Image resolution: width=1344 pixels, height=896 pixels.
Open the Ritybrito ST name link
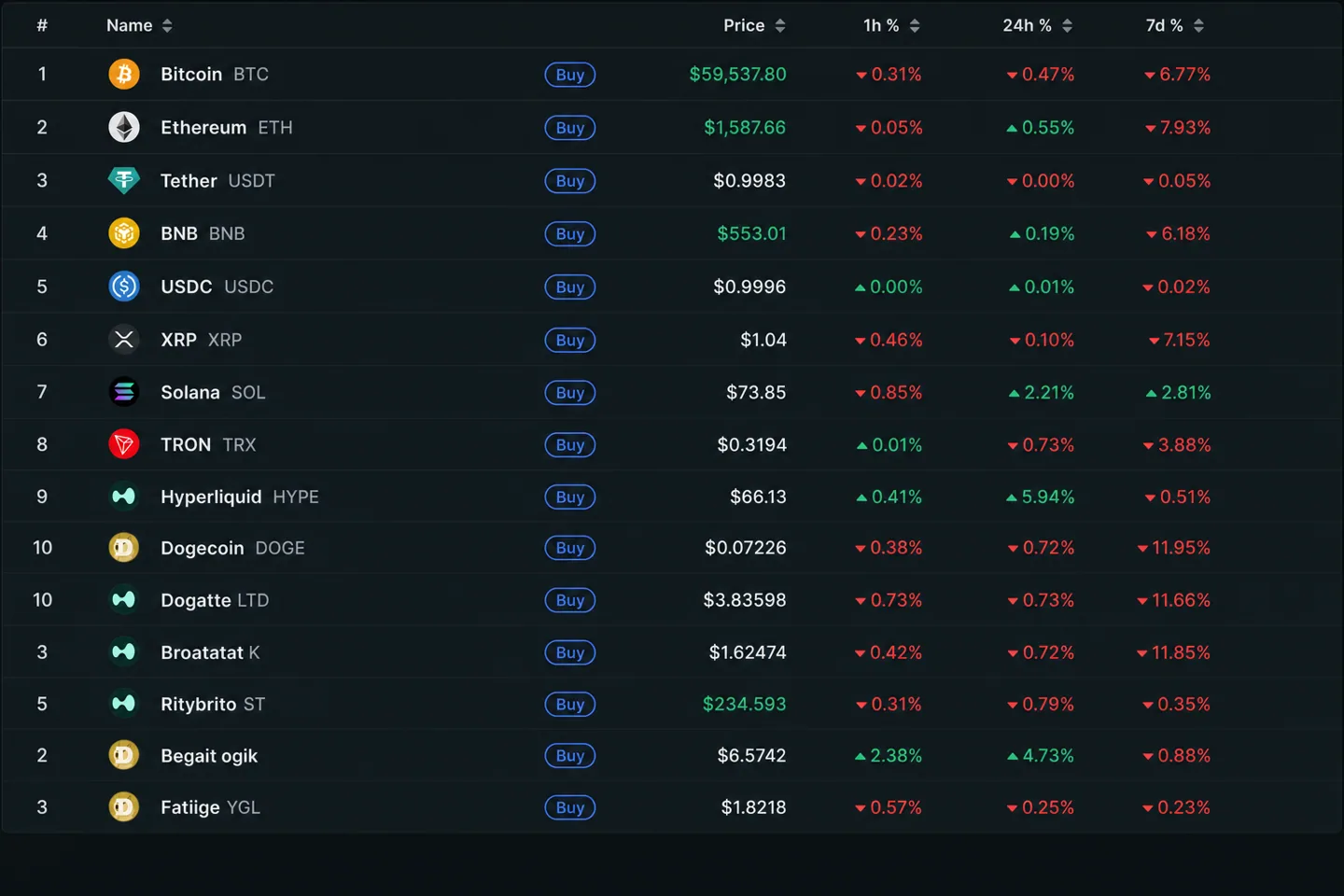click(x=213, y=704)
